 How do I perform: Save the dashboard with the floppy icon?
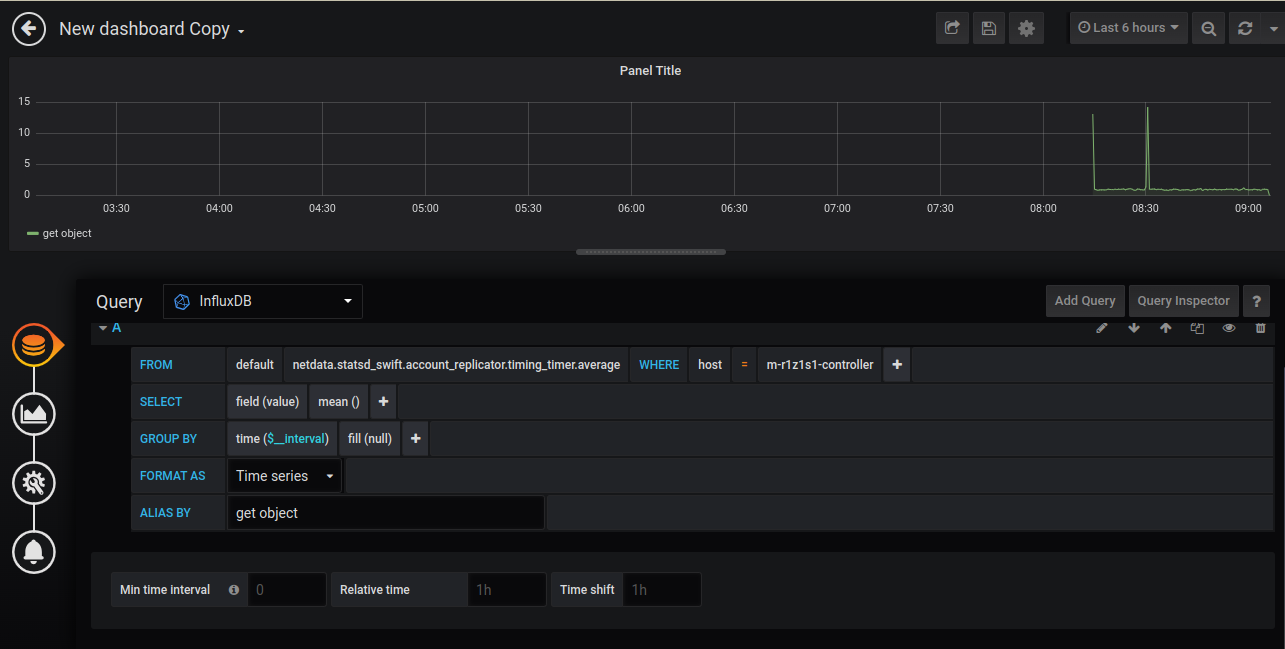[x=989, y=29]
